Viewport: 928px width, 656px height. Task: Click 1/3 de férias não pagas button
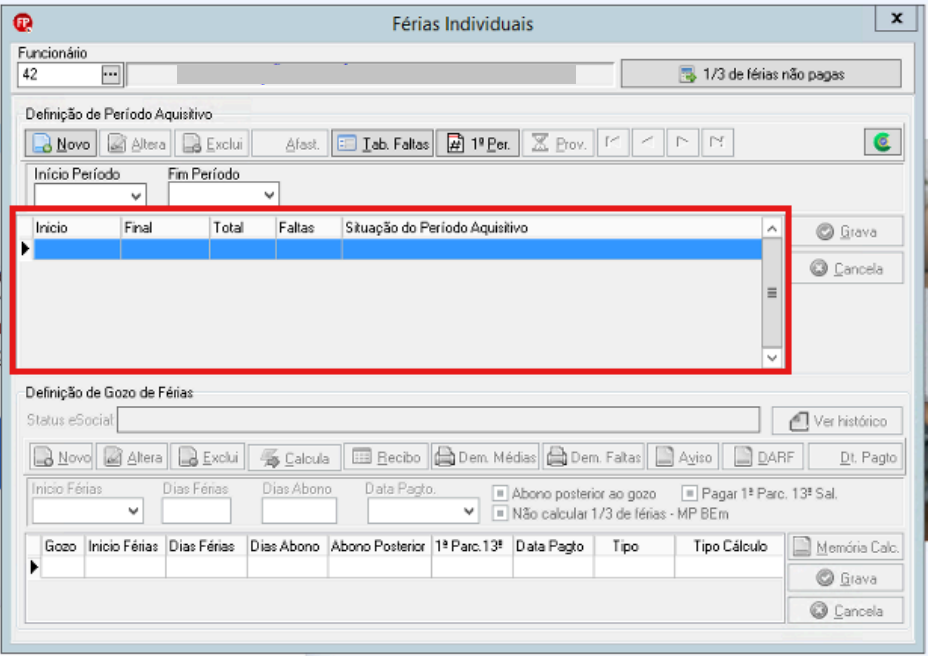(x=761, y=74)
